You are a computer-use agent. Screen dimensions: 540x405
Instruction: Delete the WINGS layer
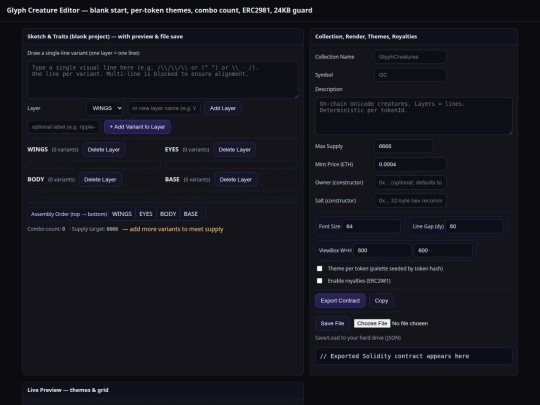click(103, 149)
